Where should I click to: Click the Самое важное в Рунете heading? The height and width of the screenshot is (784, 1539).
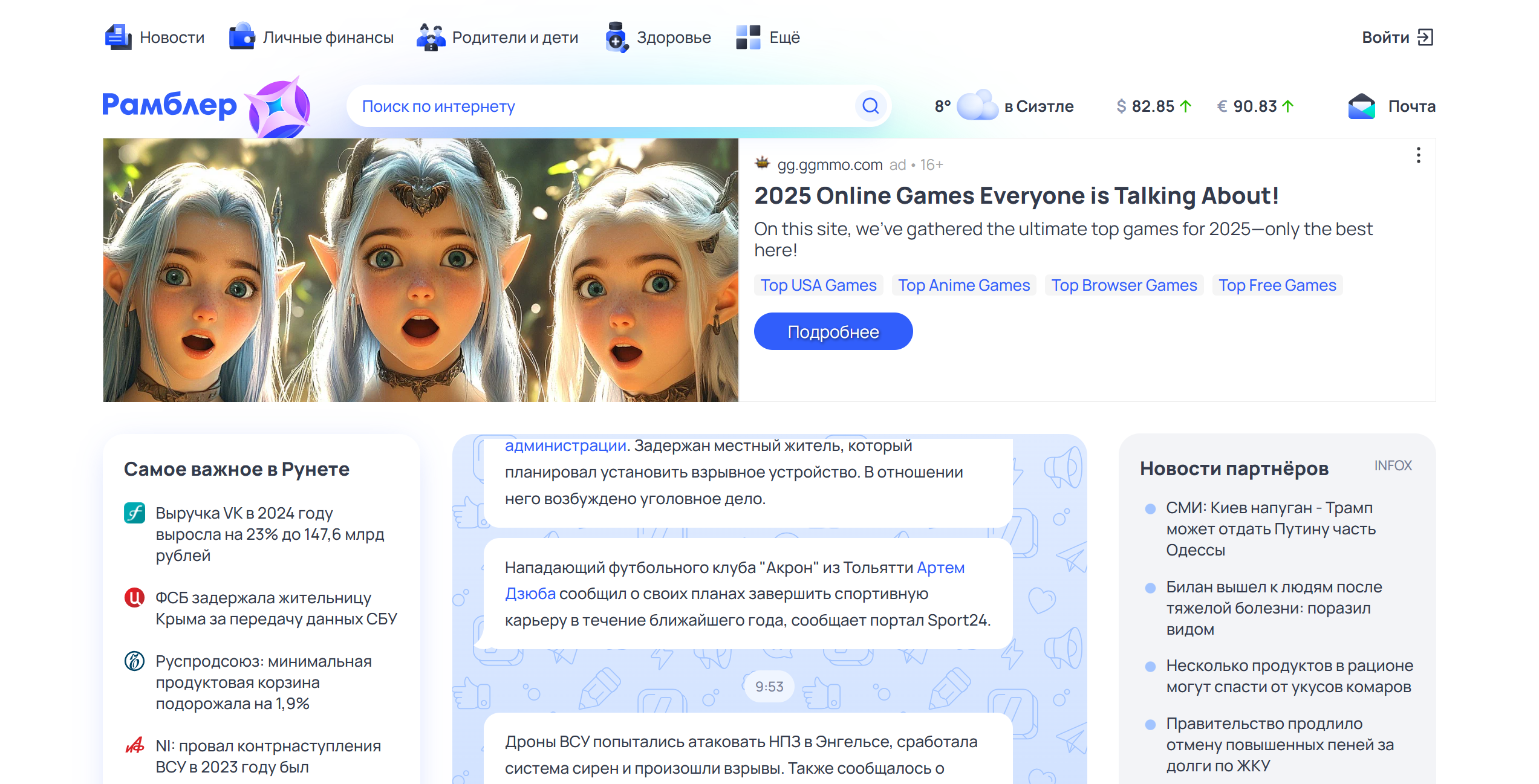(x=236, y=469)
